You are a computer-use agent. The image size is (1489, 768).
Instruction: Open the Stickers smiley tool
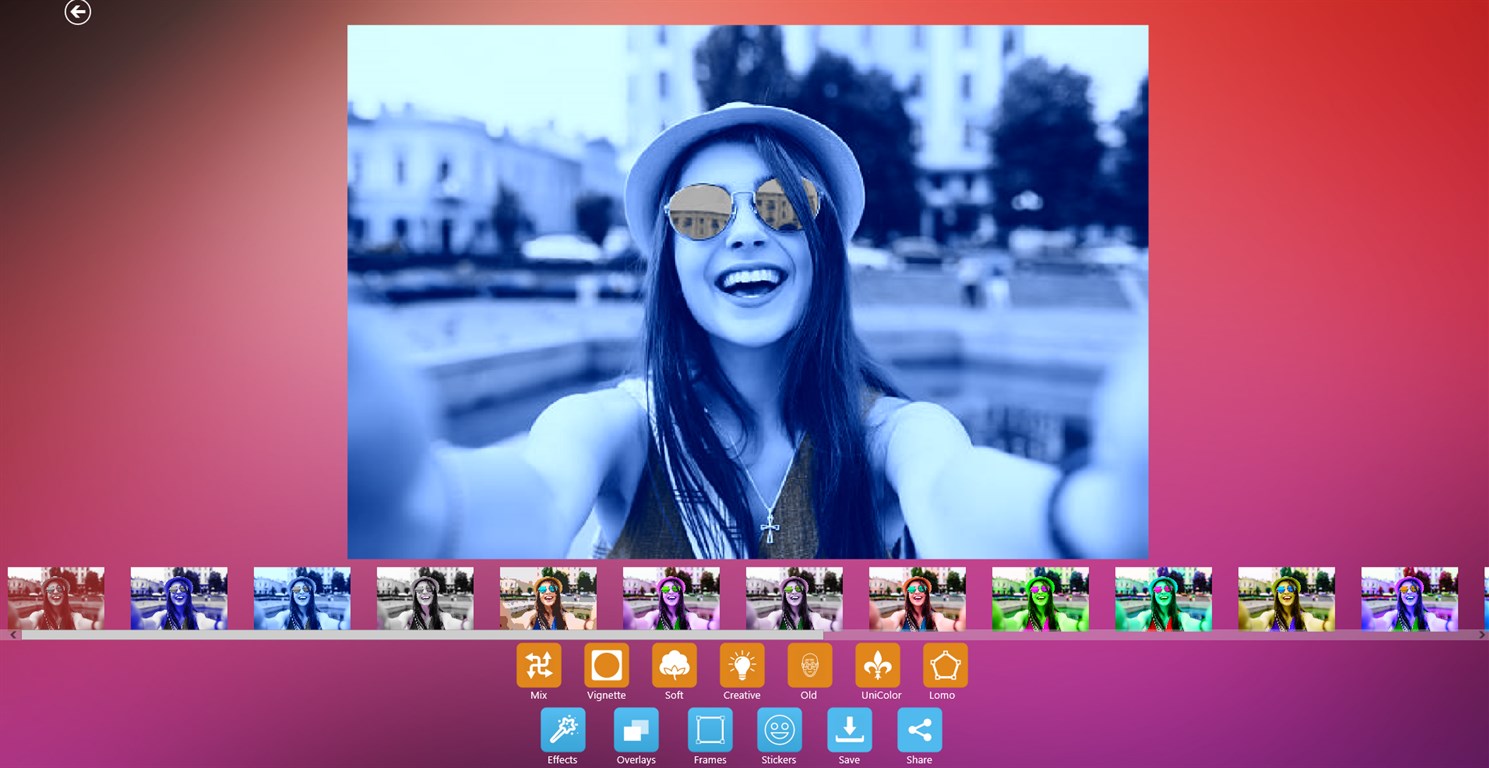point(779,730)
